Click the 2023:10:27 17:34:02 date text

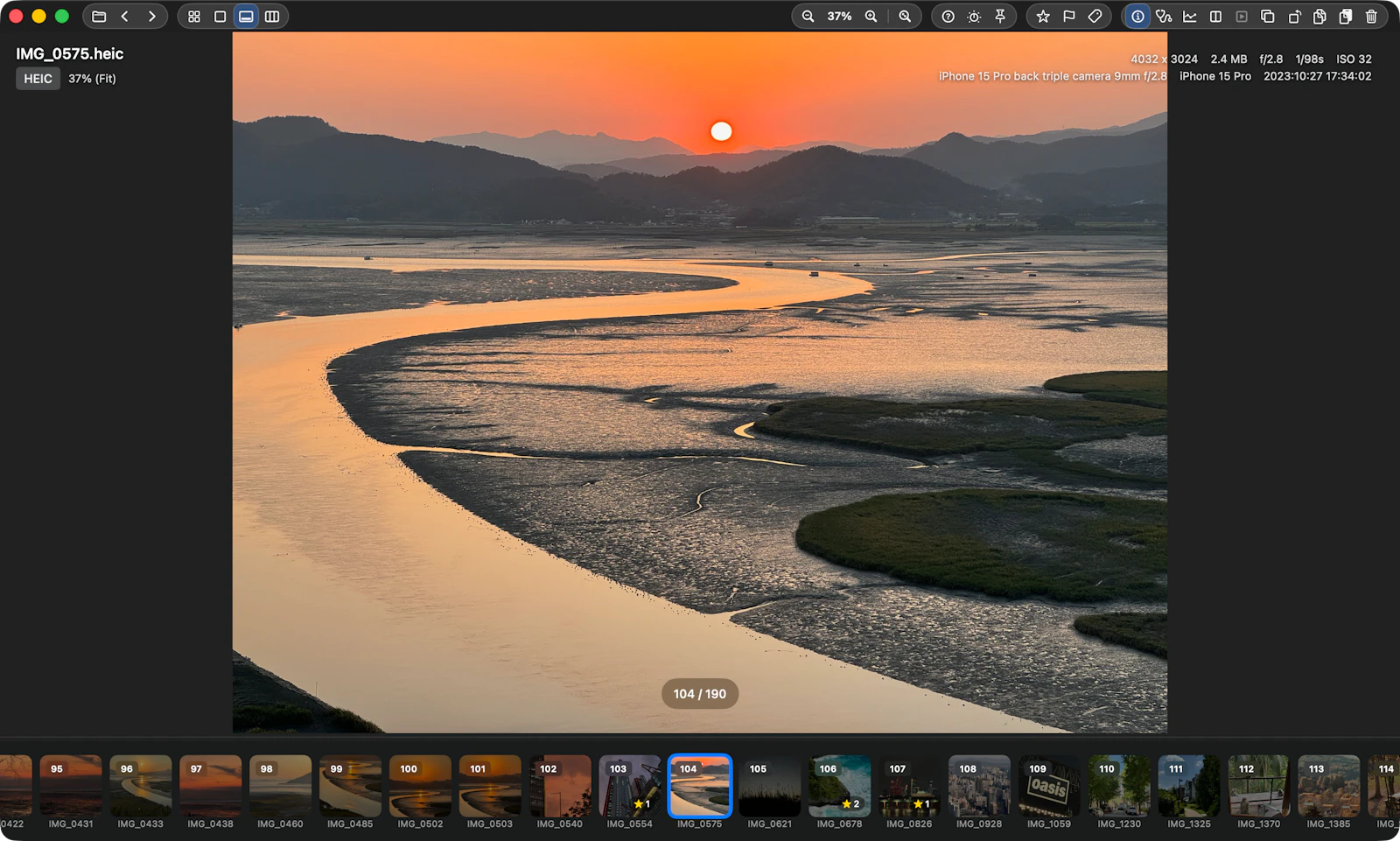click(x=1317, y=76)
